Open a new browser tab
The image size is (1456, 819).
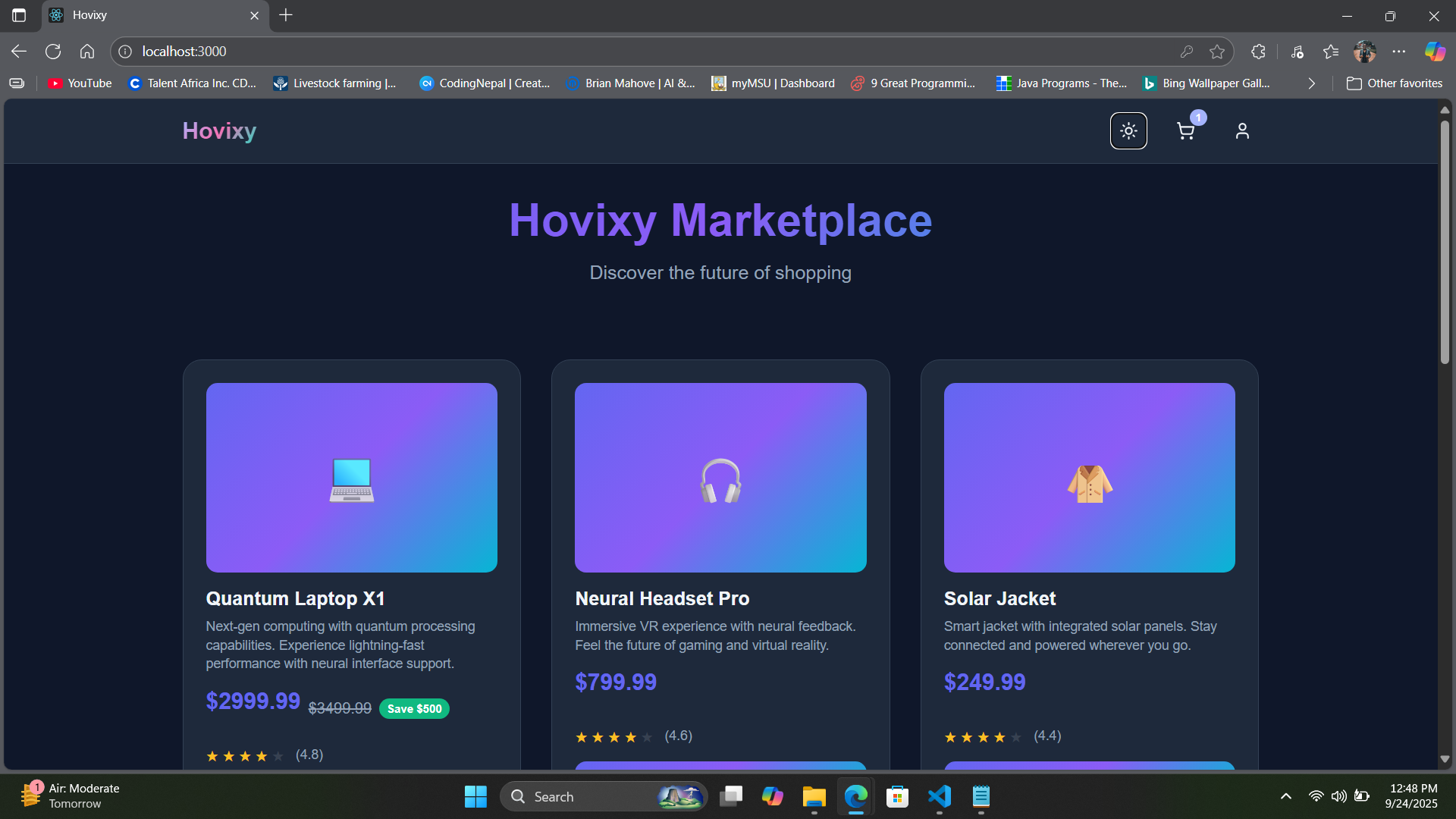tap(286, 15)
